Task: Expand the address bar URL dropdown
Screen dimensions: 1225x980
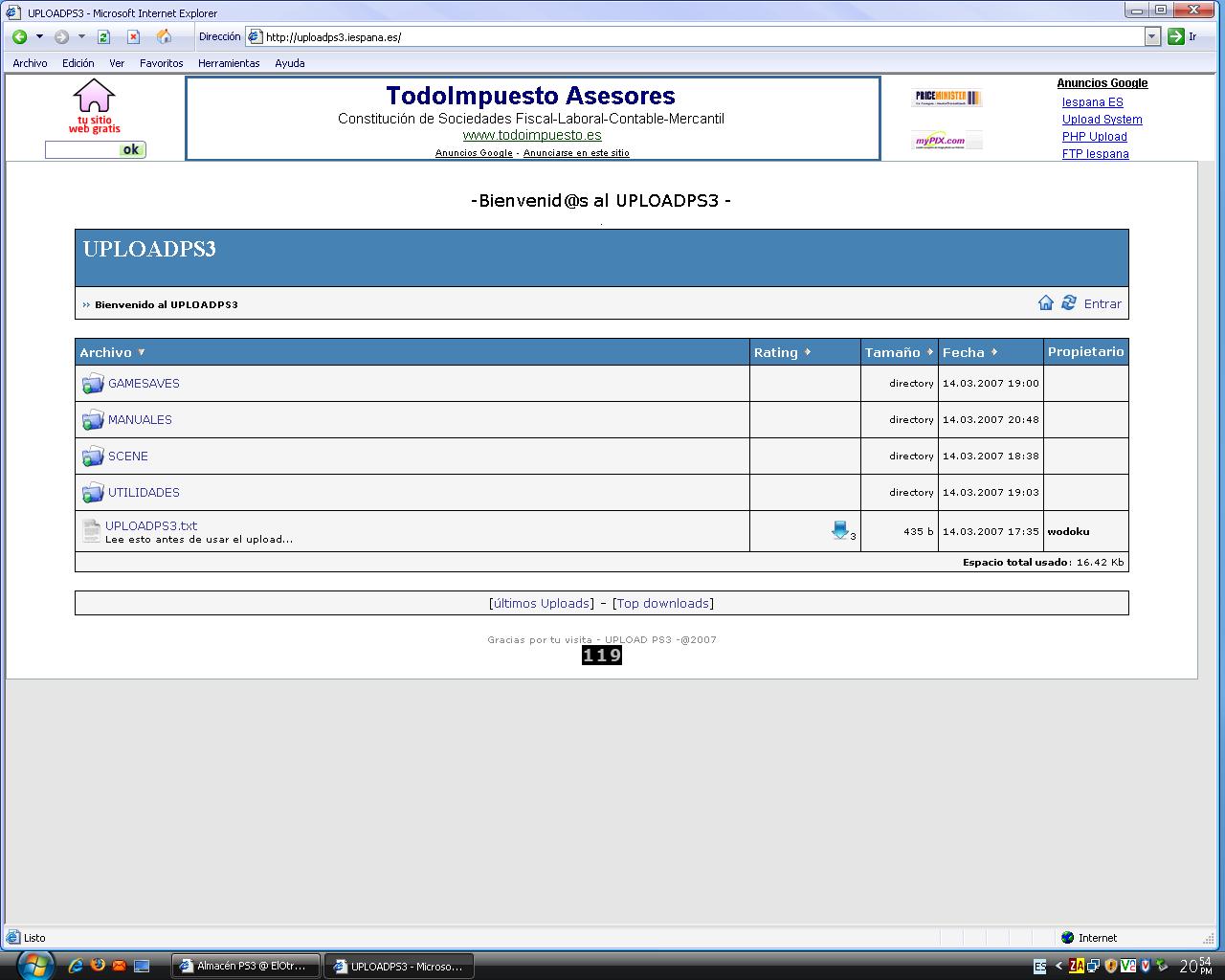Action: click(1152, 37)
